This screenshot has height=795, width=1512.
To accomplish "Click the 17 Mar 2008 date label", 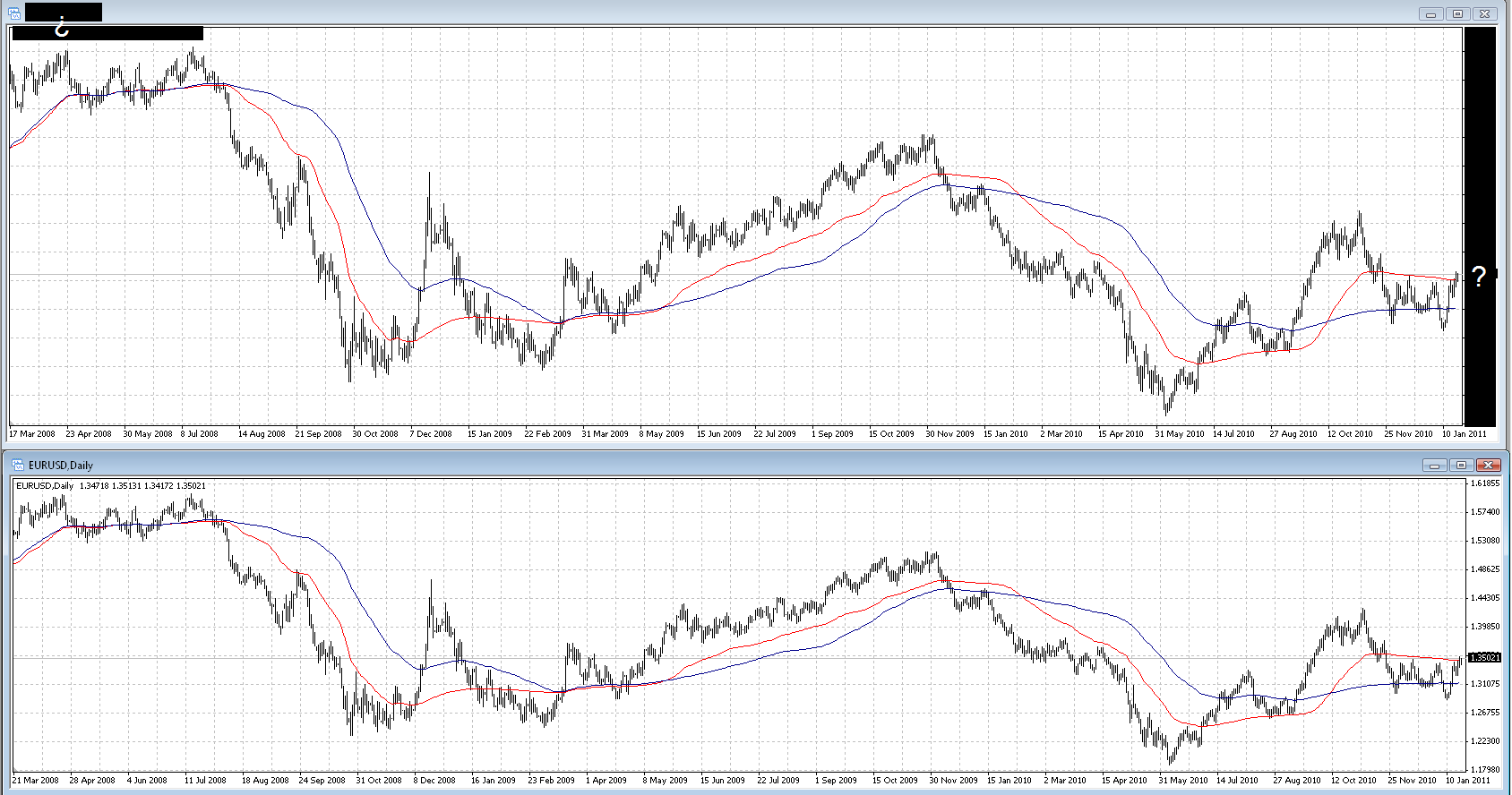I will click(31, 434).
